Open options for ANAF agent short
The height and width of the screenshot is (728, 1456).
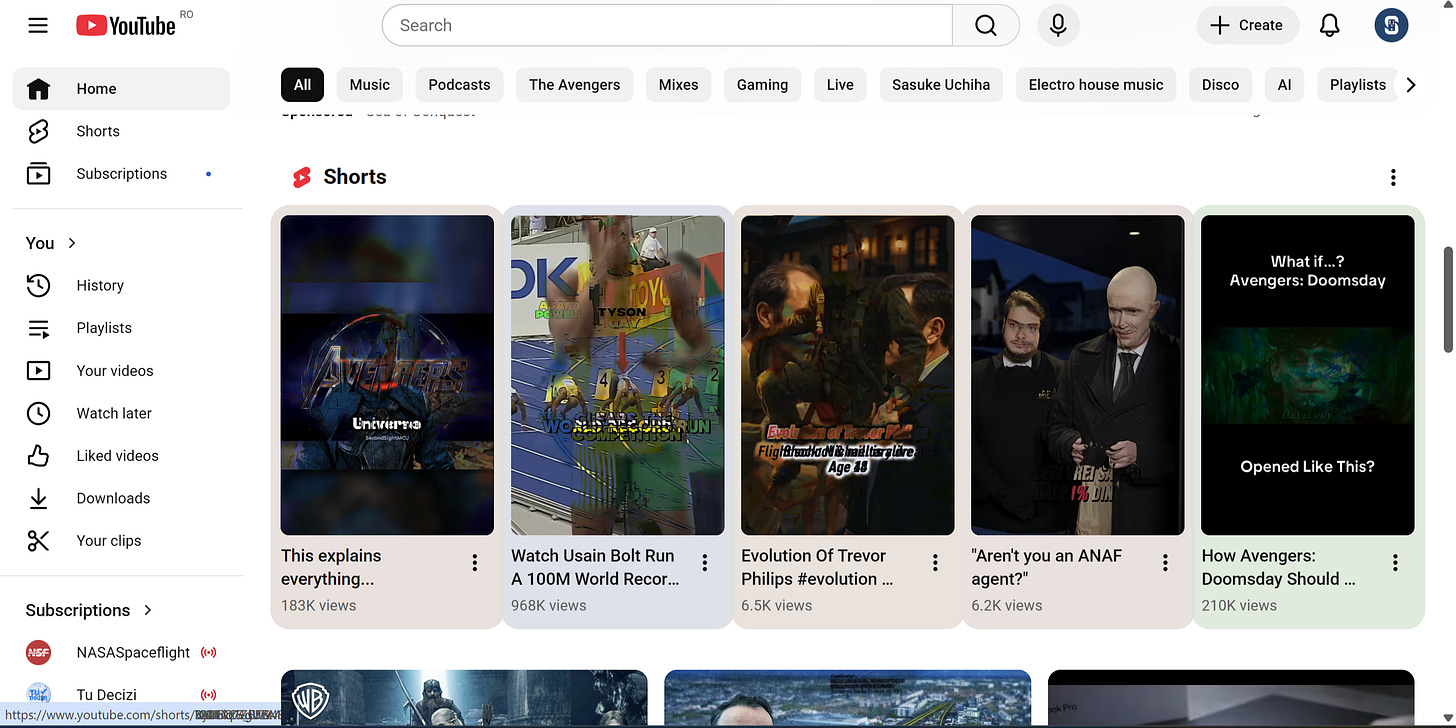pos(1165,563)
